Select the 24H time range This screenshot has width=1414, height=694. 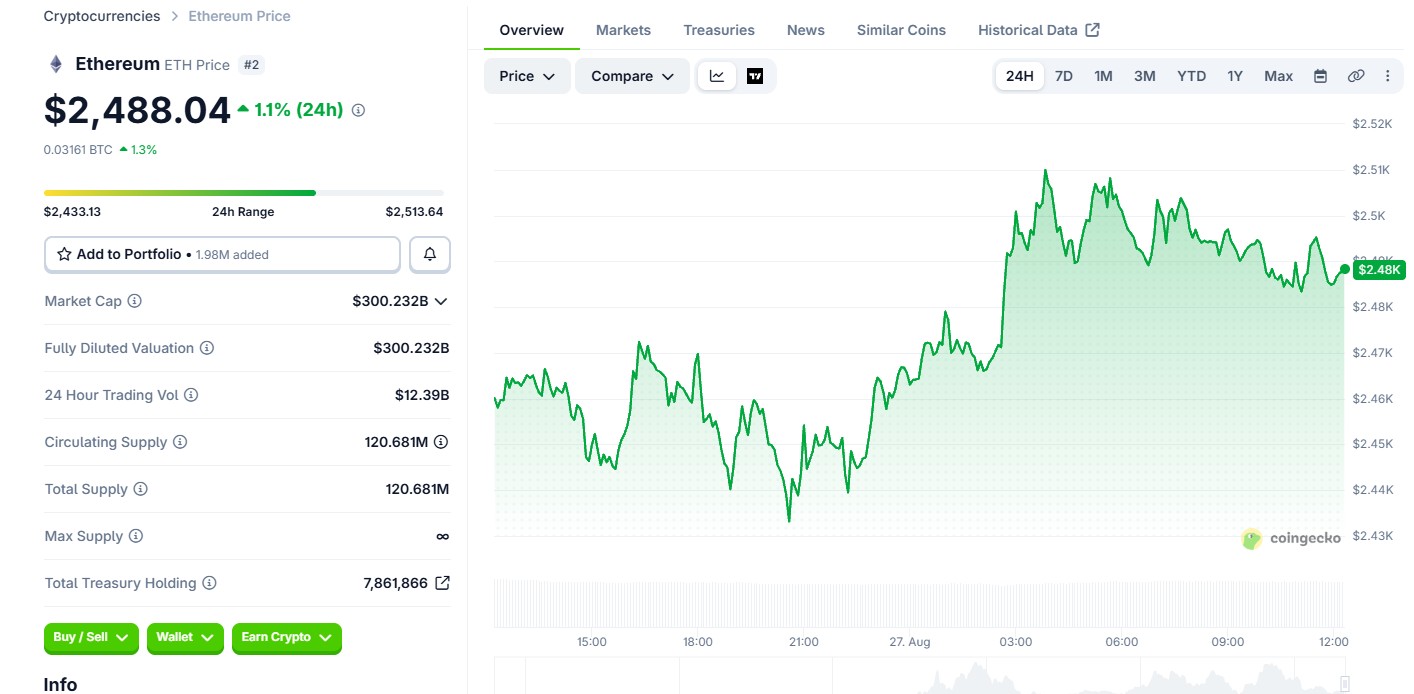pos(1020,76)
